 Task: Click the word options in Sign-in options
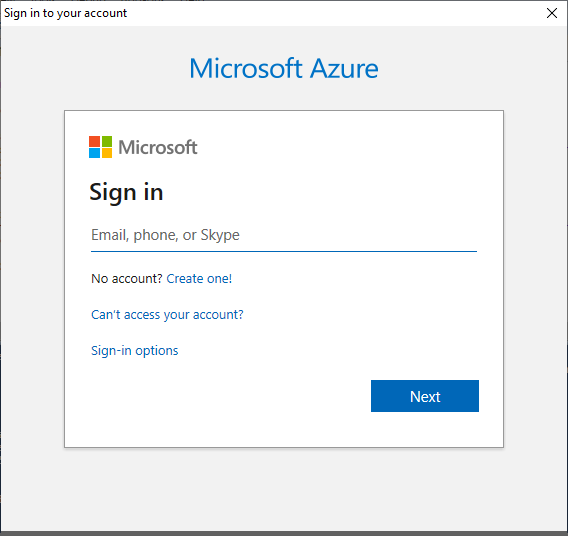pyautogui.click(x=156, y=351)
